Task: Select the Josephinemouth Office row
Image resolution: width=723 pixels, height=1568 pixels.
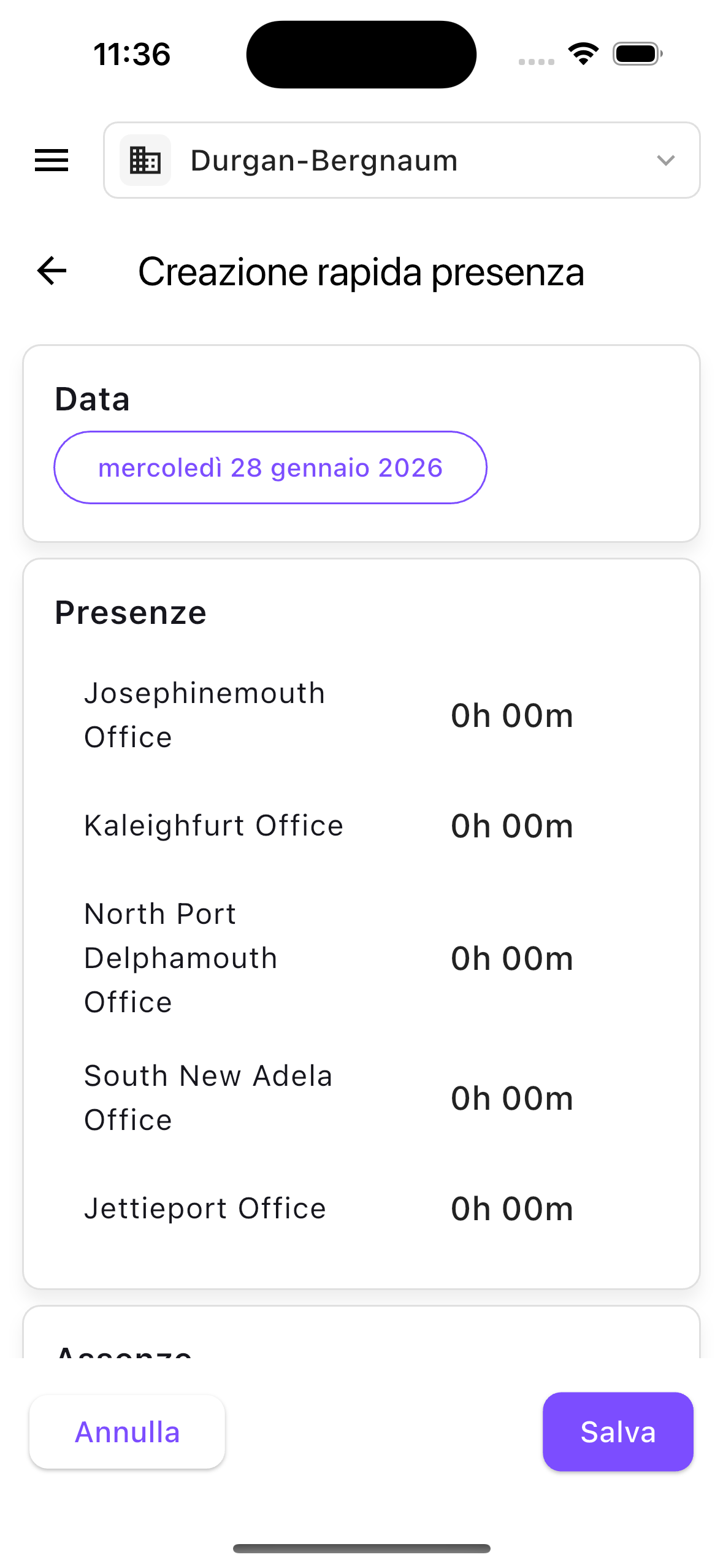Action: pos(205,715)
